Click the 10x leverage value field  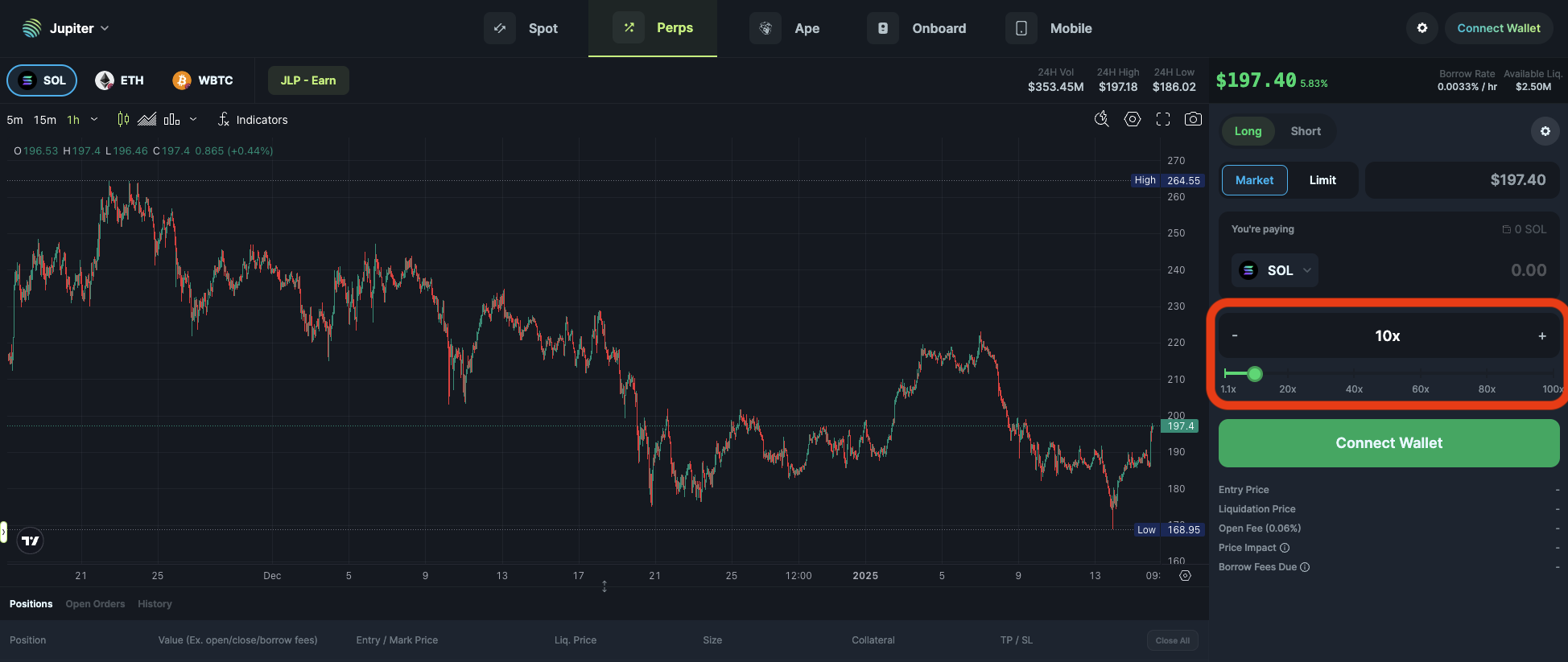[x=1388, y=335]
